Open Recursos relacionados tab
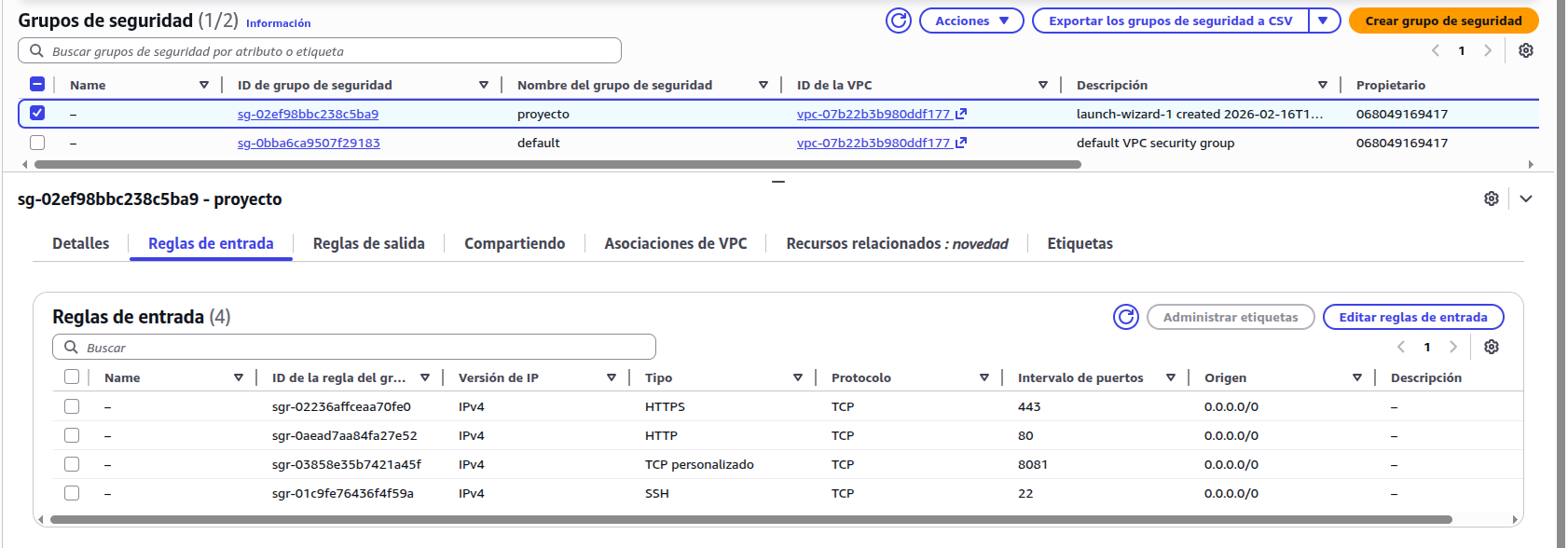 click(898, 243)
